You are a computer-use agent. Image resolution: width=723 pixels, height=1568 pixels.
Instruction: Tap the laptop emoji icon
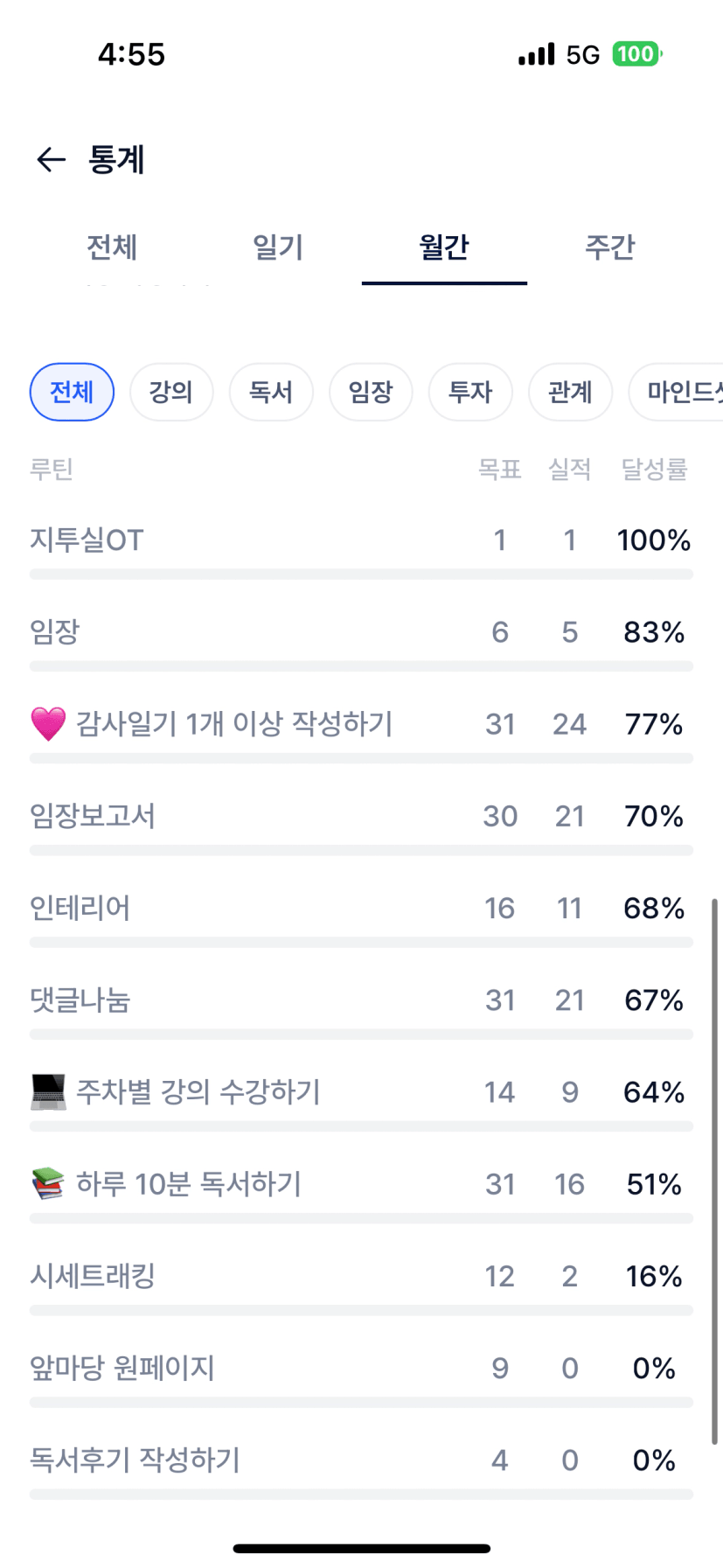(48, 1092)
